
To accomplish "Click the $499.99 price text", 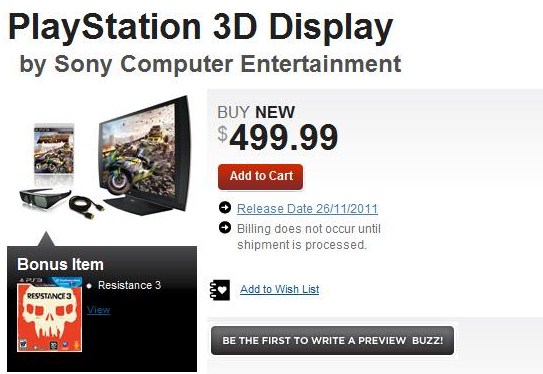I will (x=278, y=138).
